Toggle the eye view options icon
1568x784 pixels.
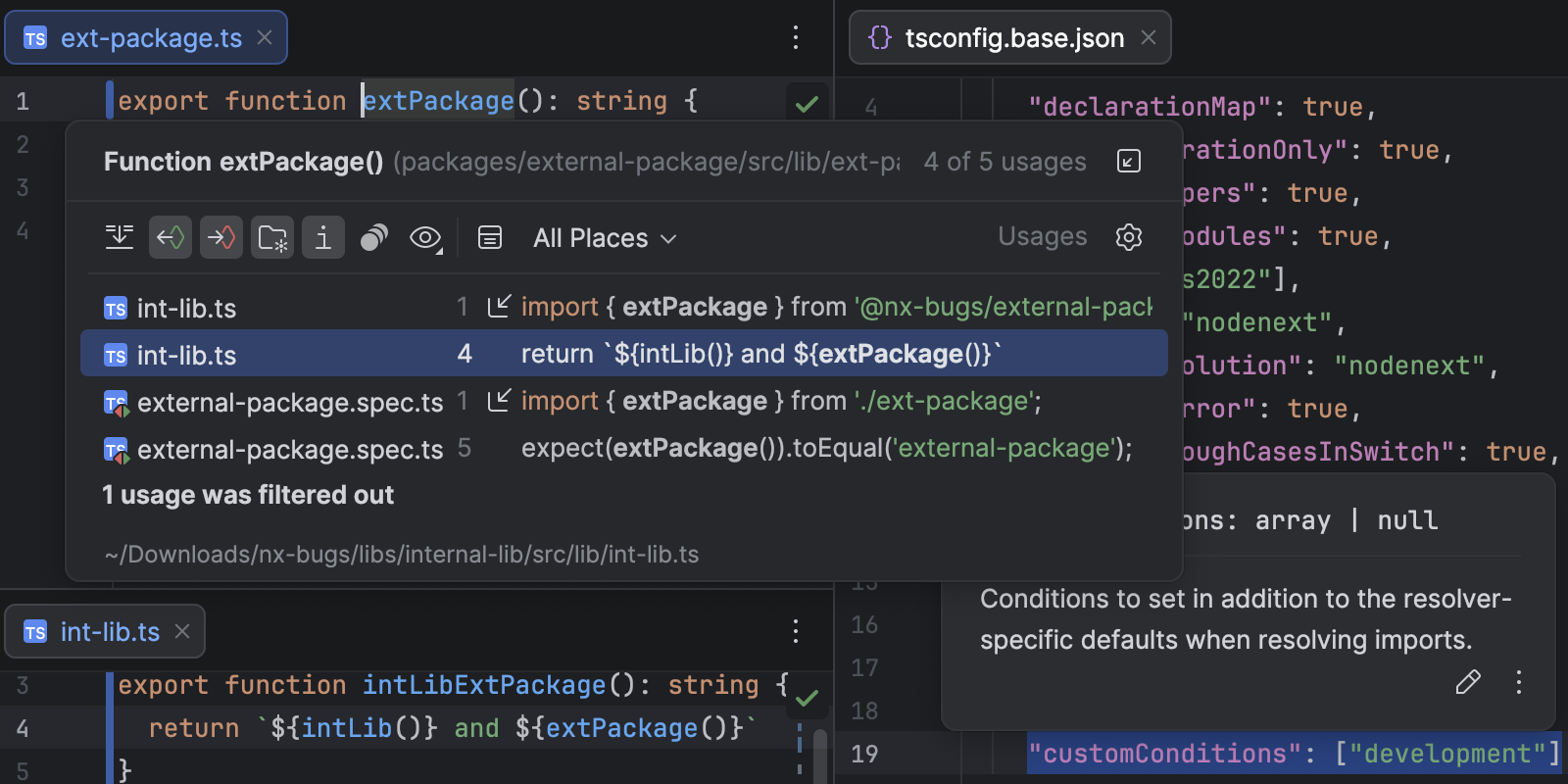click(425, 237)
